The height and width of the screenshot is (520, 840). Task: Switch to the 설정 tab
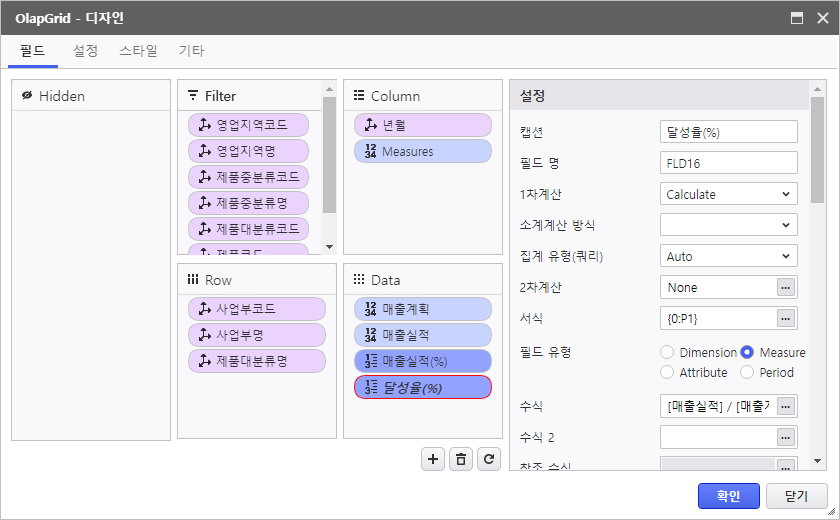85,51
